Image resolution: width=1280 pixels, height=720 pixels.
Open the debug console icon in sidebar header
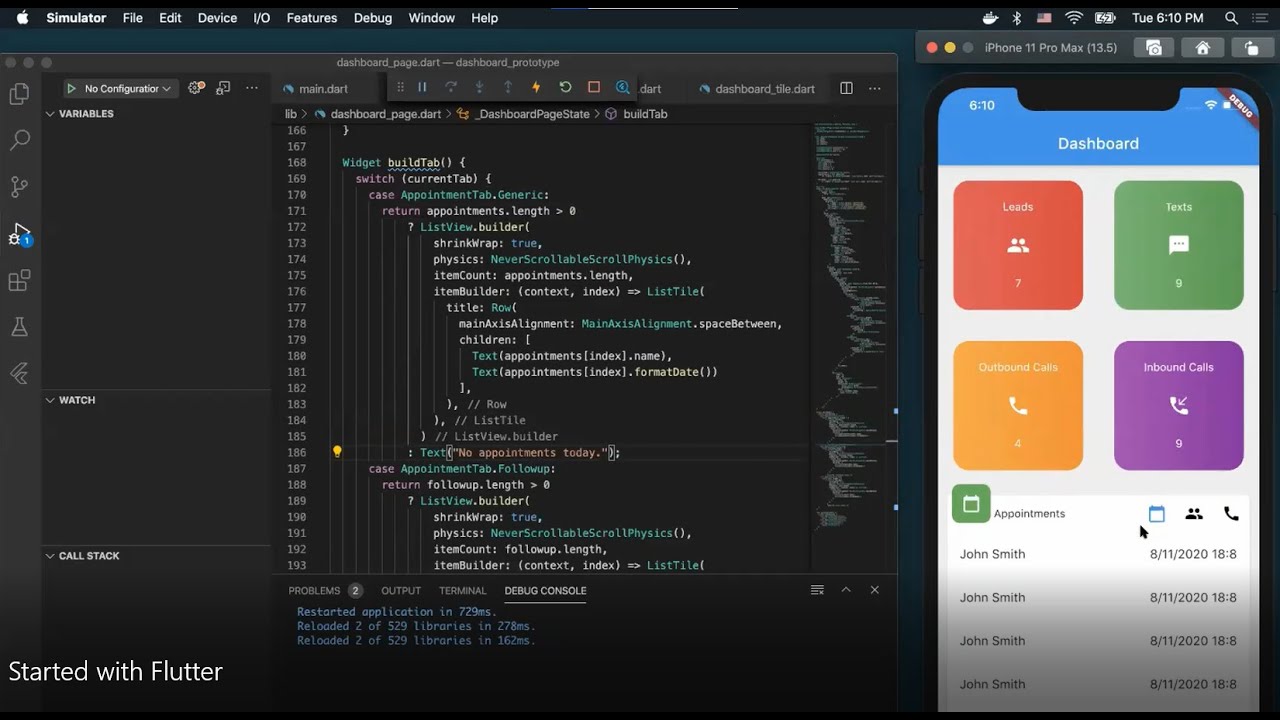224,88
